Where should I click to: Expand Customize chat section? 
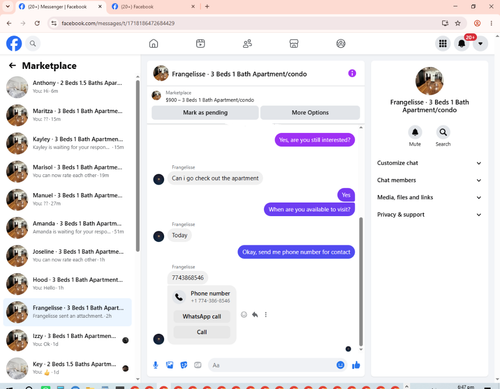[429, 163]
